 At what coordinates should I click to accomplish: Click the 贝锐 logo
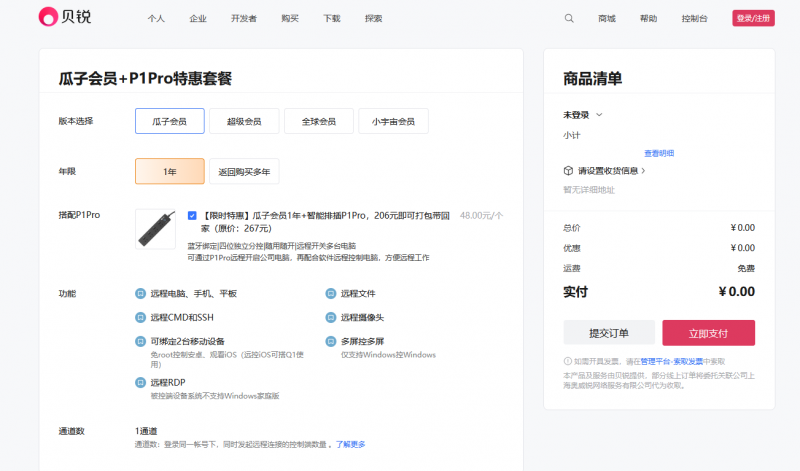(65, 17)
